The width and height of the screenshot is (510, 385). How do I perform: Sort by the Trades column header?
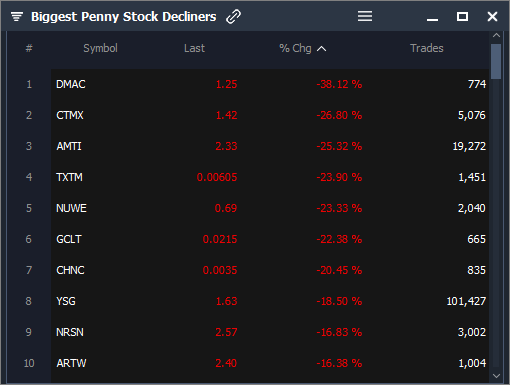tap(427, 48)
